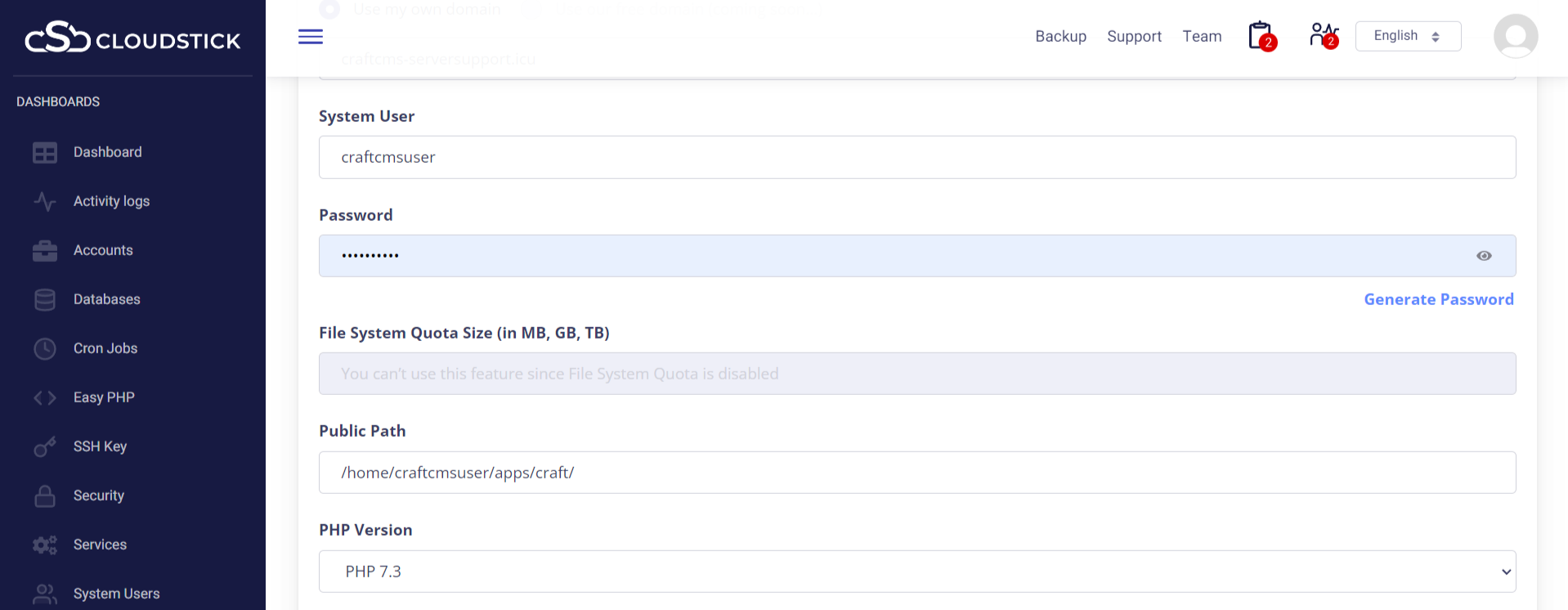Open the Support menu item
The image size is (1568, 610).
click(x=1134, y=36)
